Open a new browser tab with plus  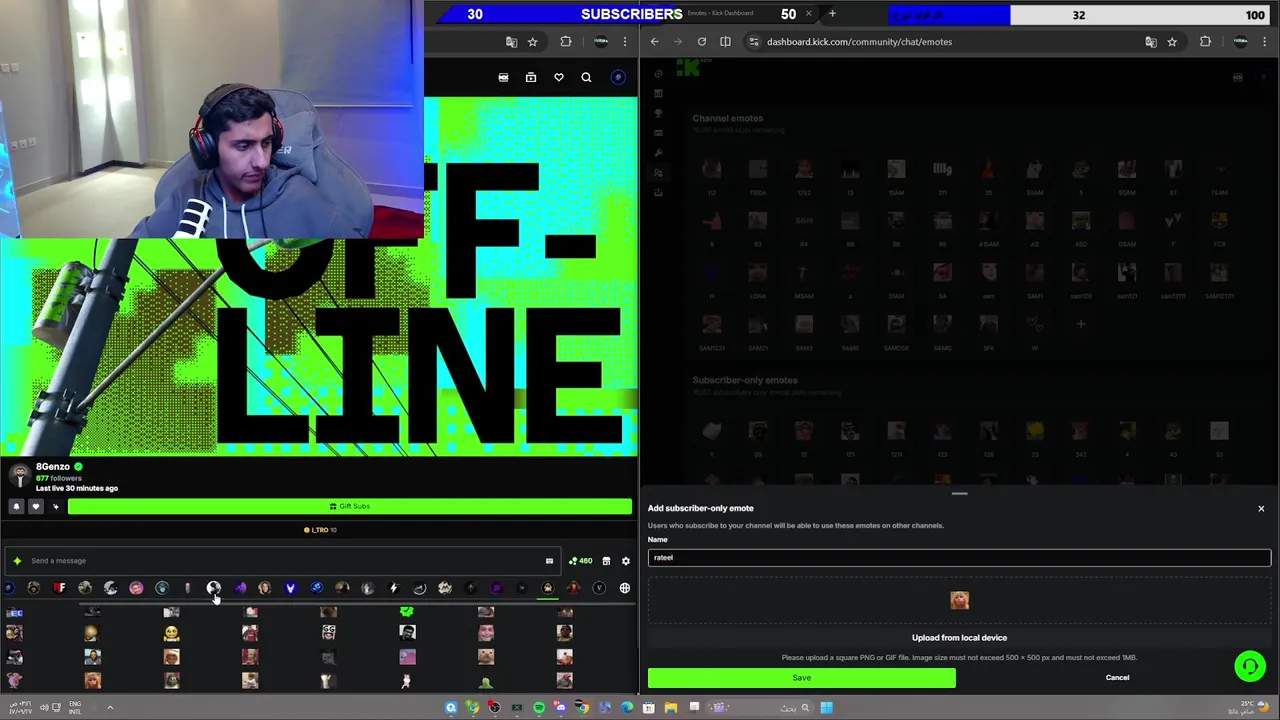[x=832, y=14]
